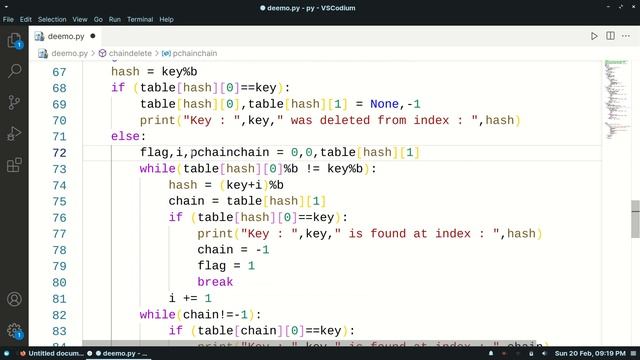Switch to deemo.py taskbar window
Viewport: 640px width, 360px height.
(x=121, y=353)
